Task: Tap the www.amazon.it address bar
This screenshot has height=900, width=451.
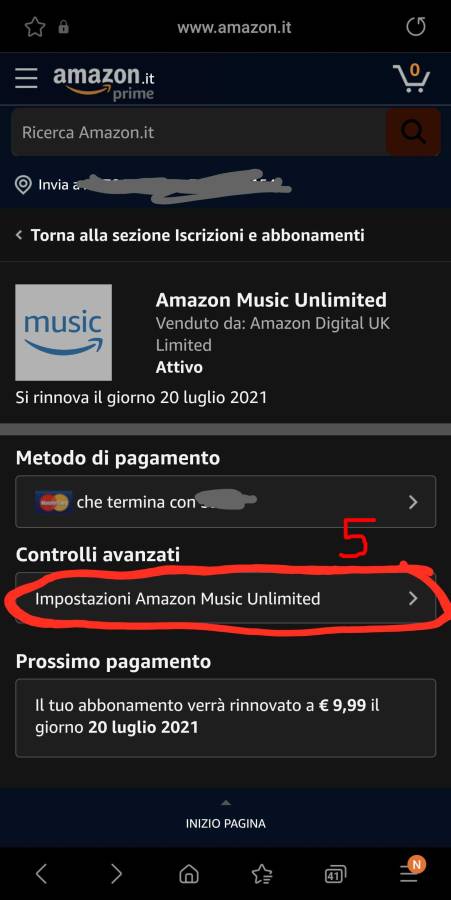Action: [234, 28]
